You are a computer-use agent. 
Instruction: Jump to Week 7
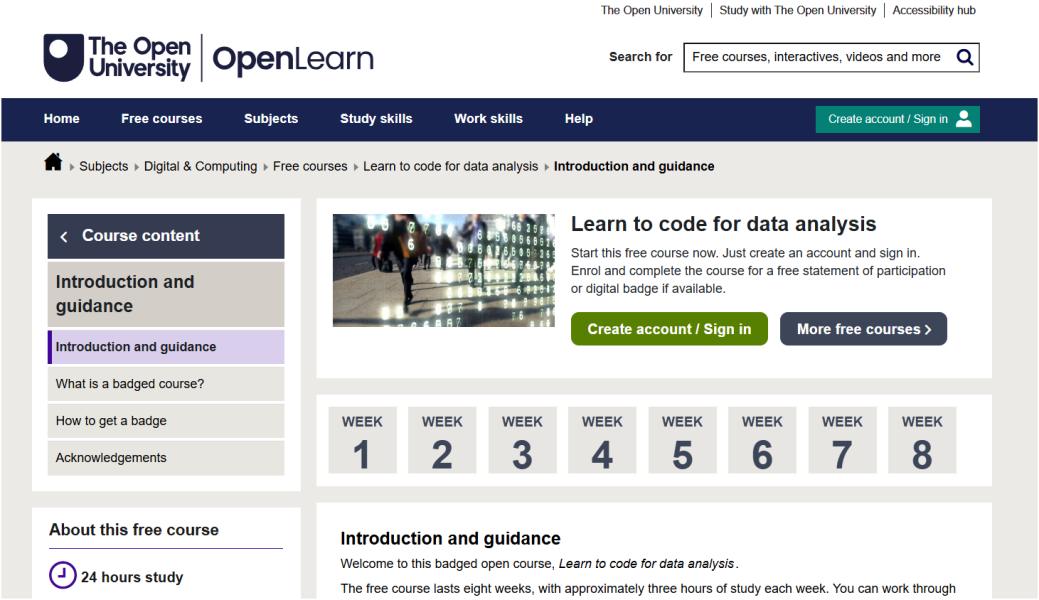(842, 440)
